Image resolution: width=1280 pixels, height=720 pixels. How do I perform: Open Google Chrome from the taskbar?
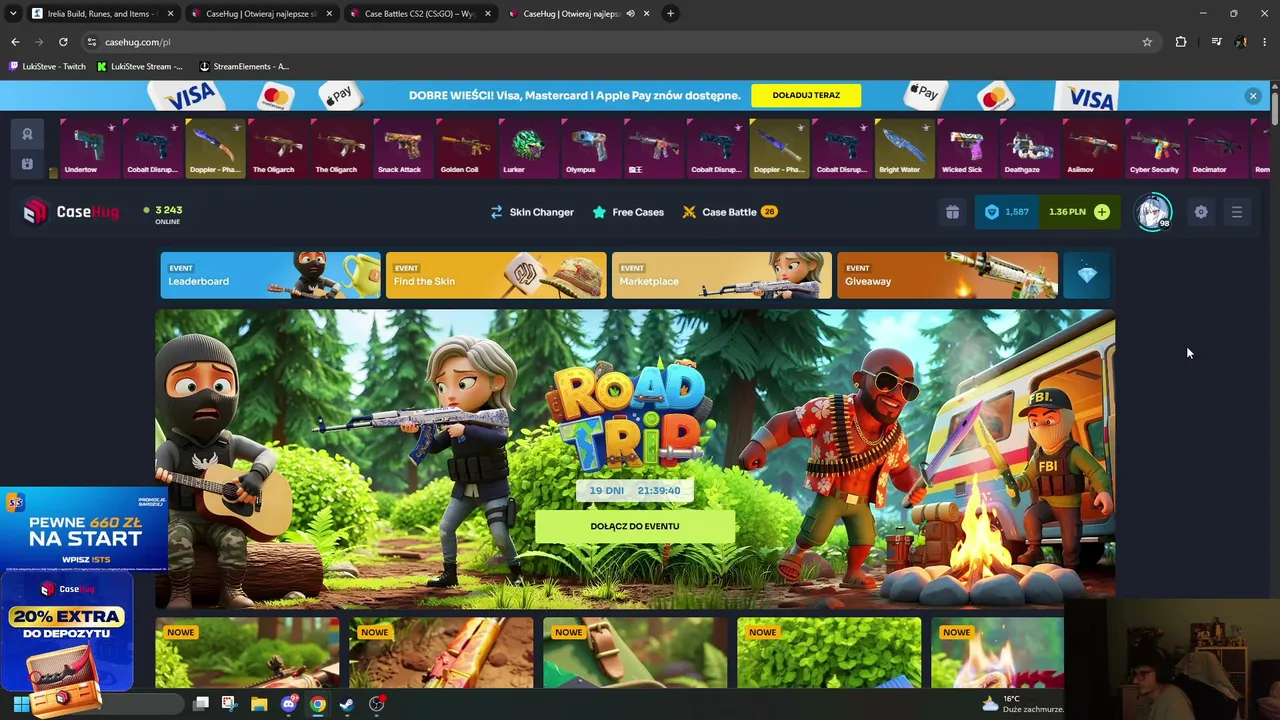[x=317, y=704]
